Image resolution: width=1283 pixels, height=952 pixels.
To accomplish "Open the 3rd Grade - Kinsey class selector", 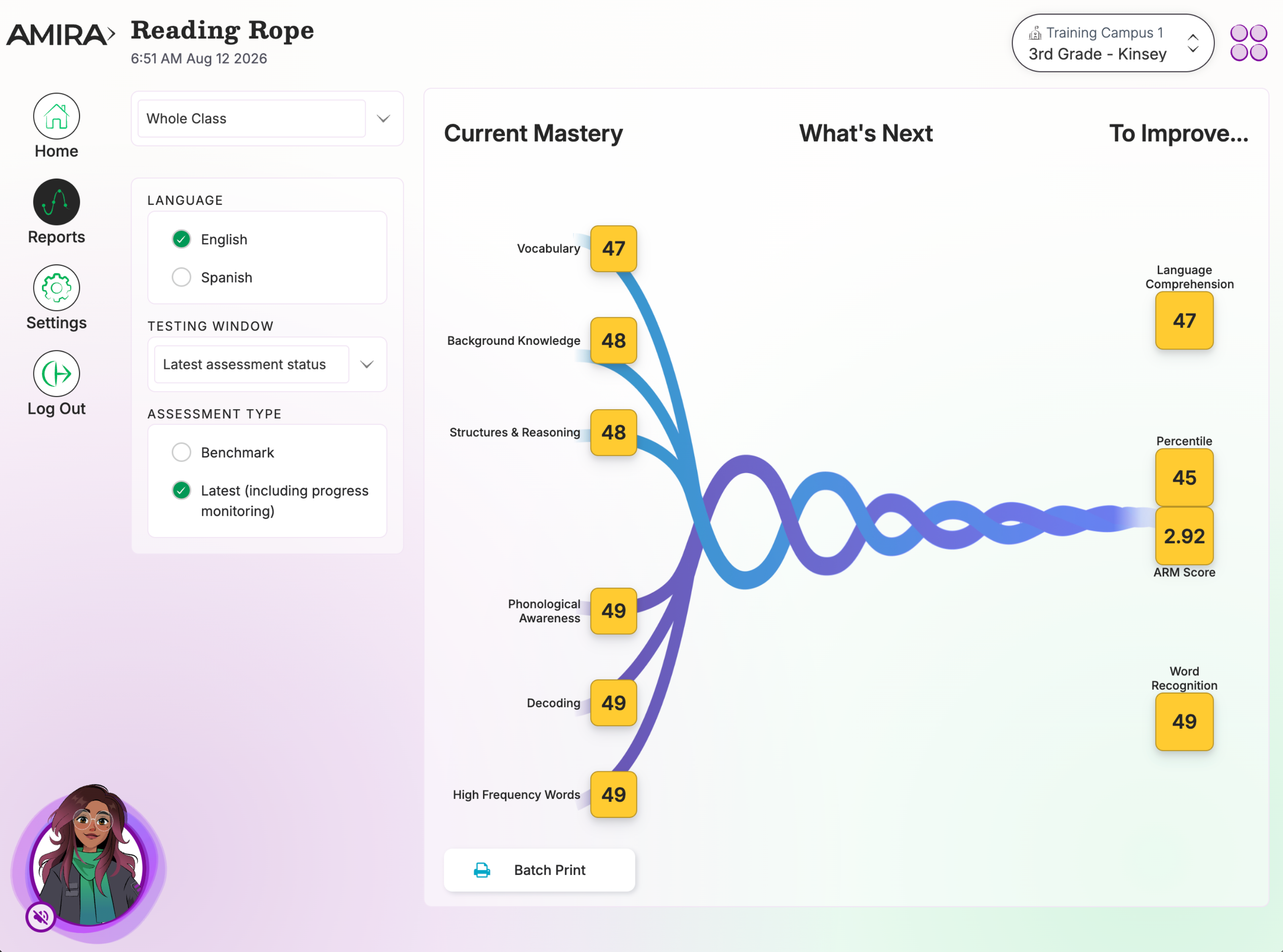I will pos(1112,43).
